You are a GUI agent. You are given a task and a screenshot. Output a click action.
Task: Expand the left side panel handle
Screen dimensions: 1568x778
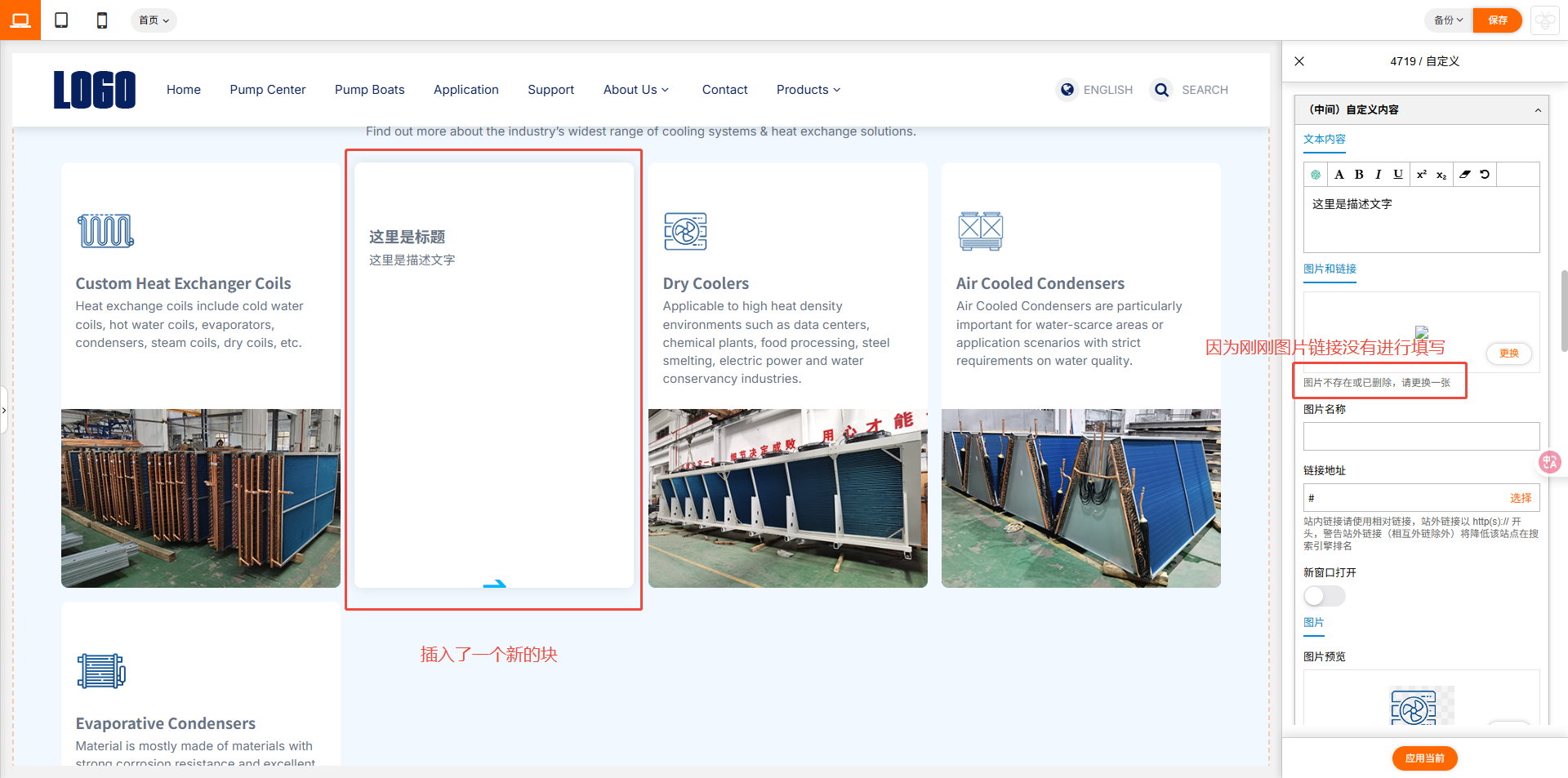coord(4,410)
